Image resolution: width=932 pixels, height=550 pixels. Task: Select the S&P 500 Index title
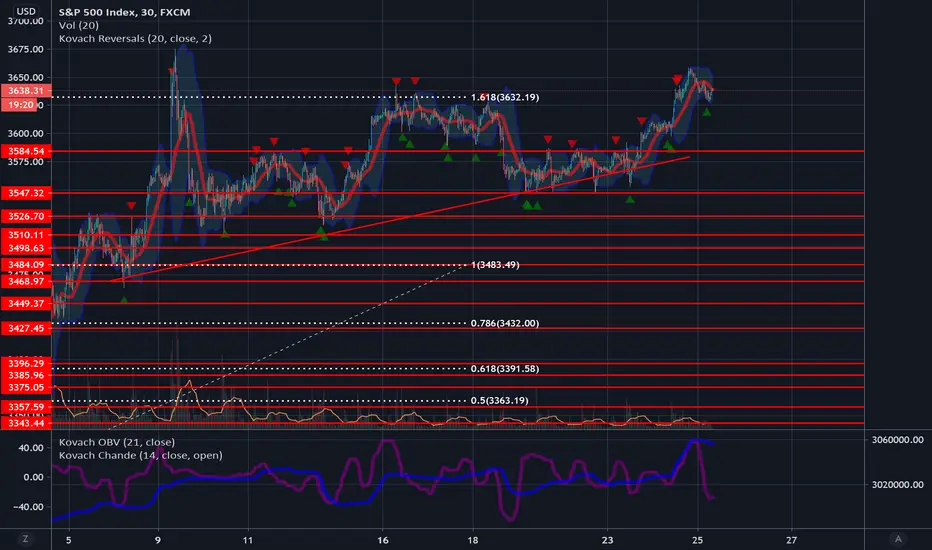coord(124,12)
